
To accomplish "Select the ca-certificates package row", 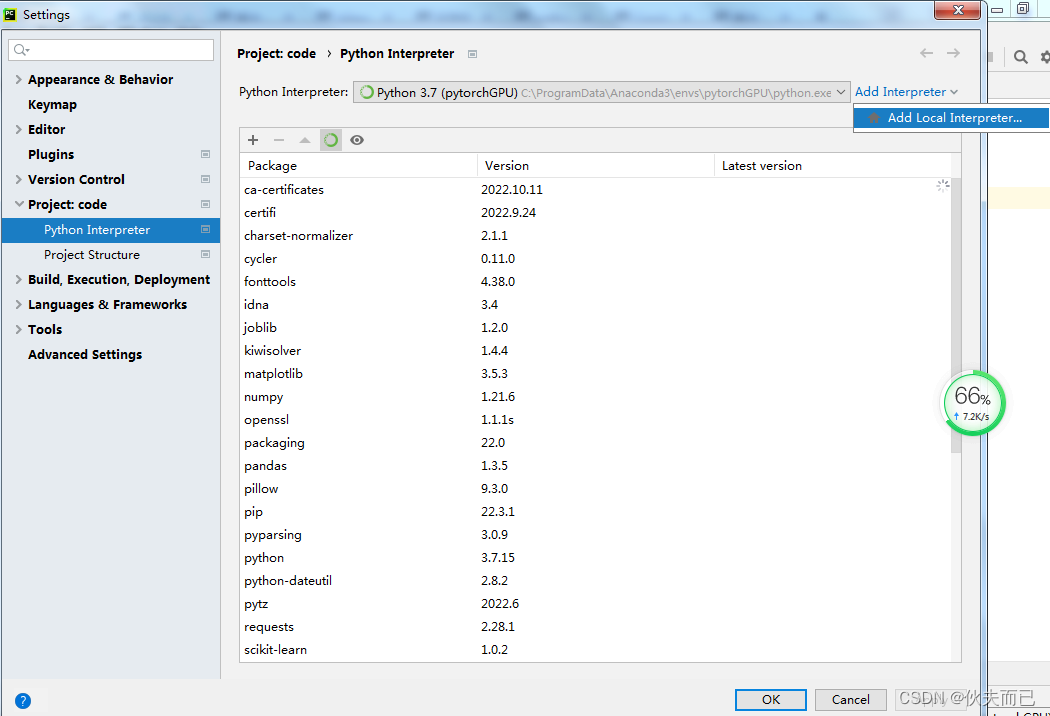I will coord(595,190).
